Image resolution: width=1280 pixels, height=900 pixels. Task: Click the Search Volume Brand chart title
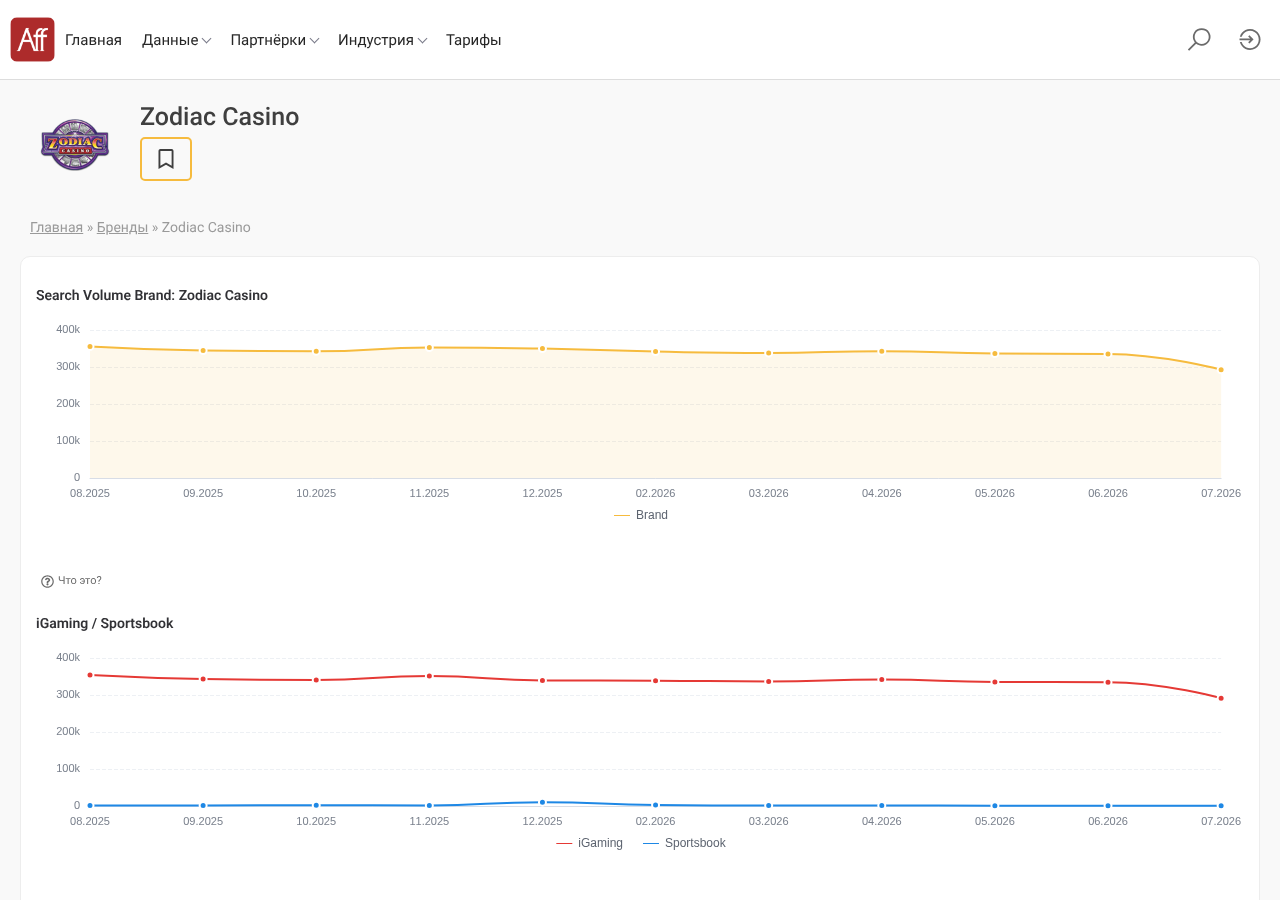[152, 295]
